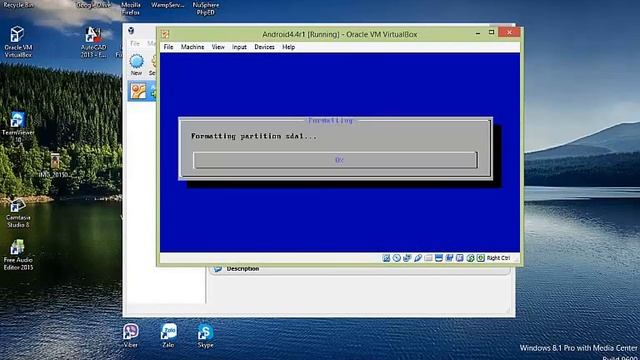Select the Viber desktop shortcut

tap(131, 336)
